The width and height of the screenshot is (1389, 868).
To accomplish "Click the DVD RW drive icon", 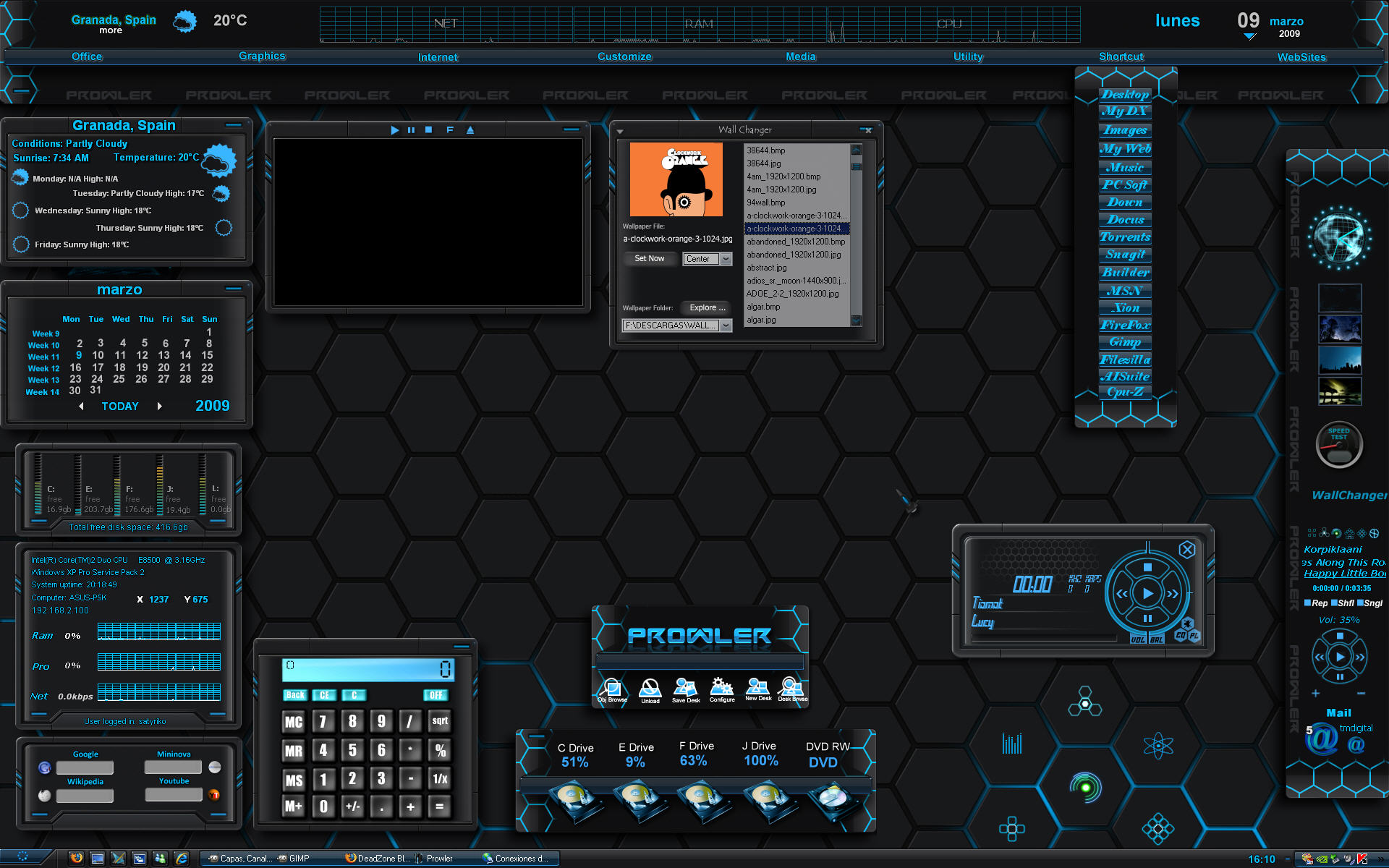I will click(831, 801).
